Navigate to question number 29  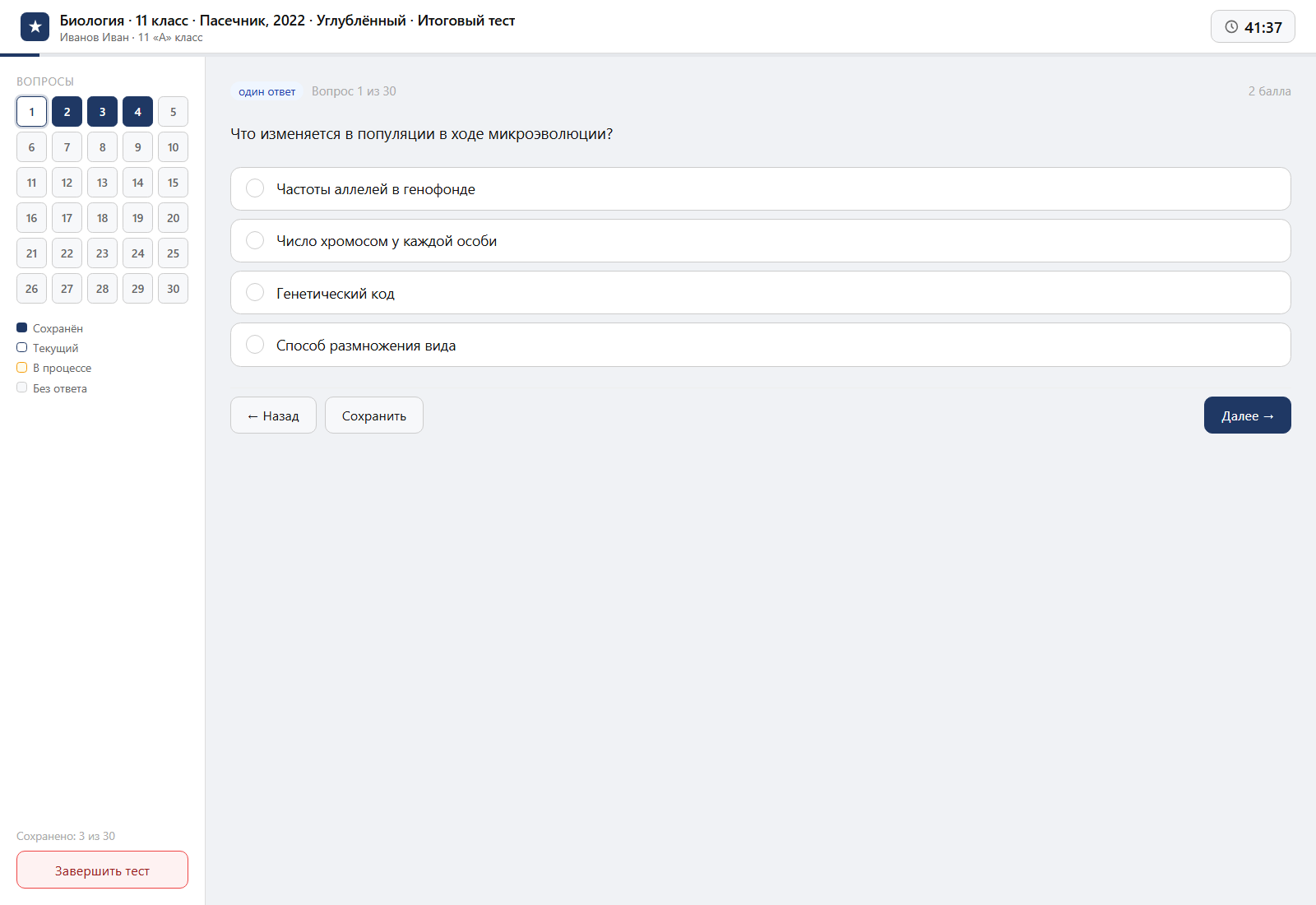point(137,289)
